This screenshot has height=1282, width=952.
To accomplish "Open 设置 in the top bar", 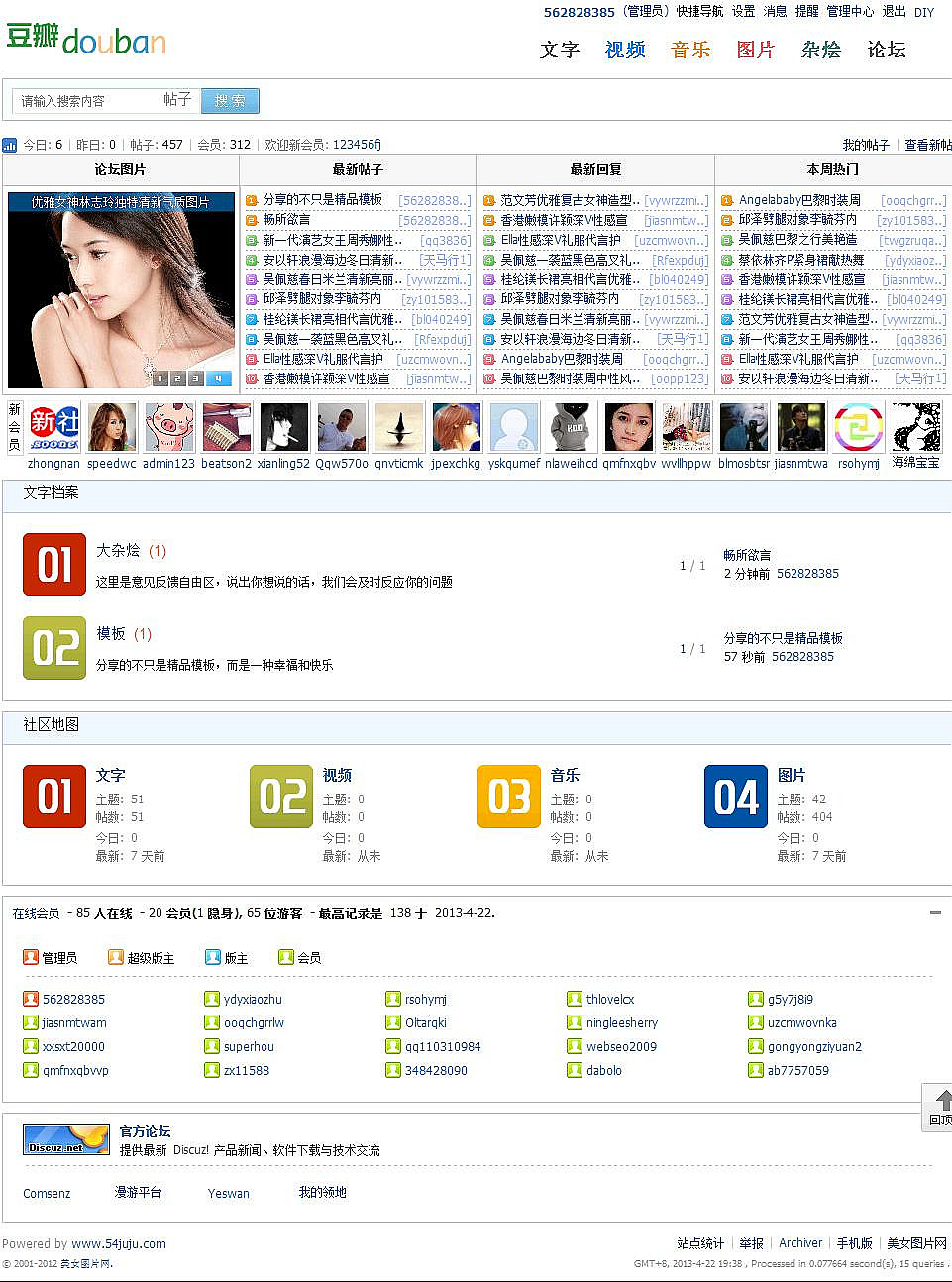I will pyautogui.click(x=743, y=12).
